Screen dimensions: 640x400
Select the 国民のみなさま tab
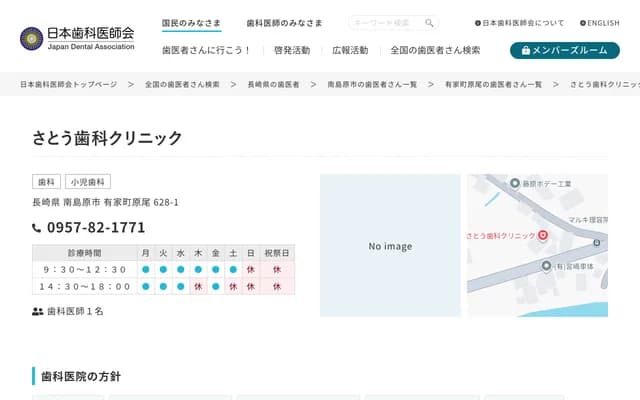(x=191, y=23)
